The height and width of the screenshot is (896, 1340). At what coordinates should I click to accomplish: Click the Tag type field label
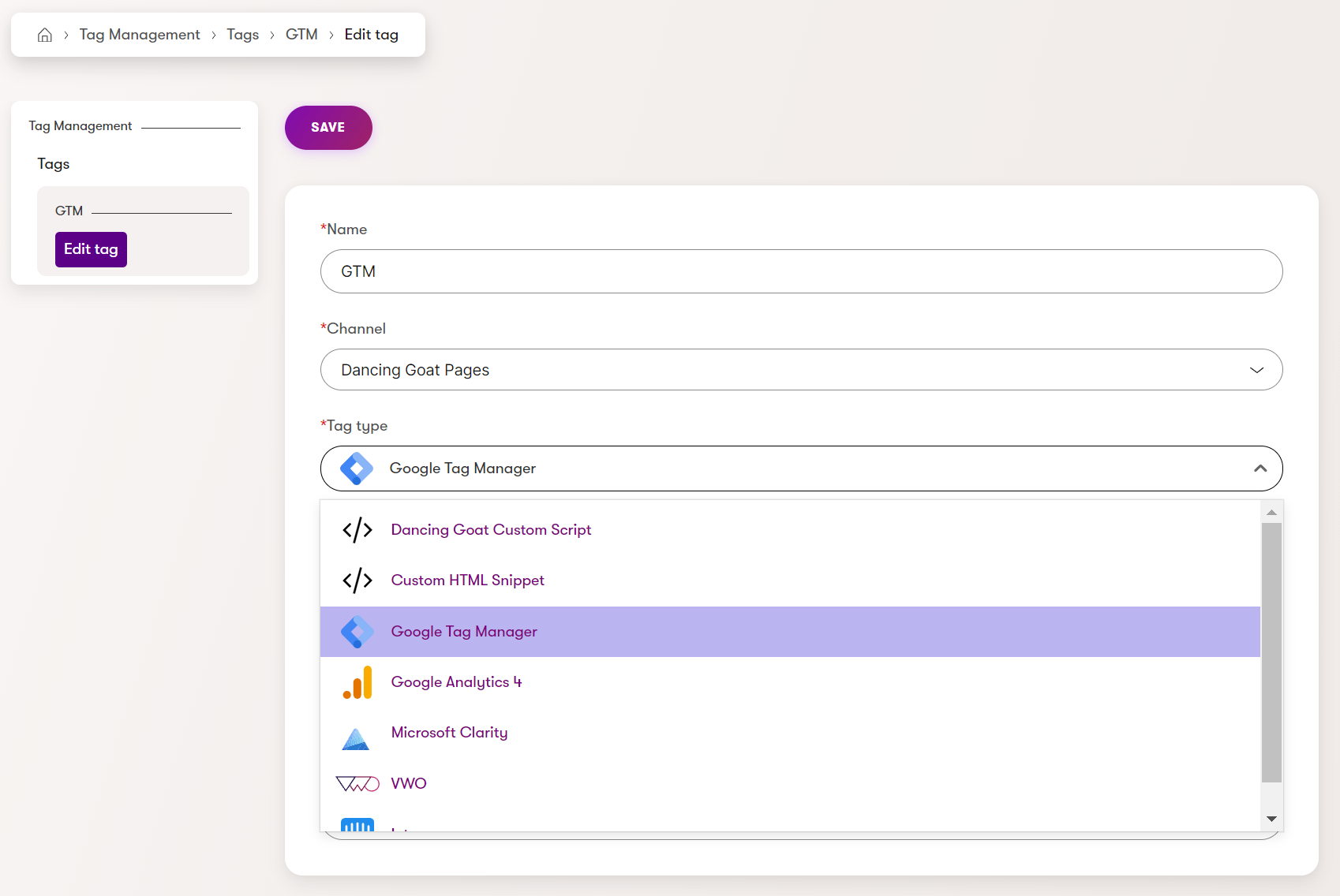coord(354,426)
